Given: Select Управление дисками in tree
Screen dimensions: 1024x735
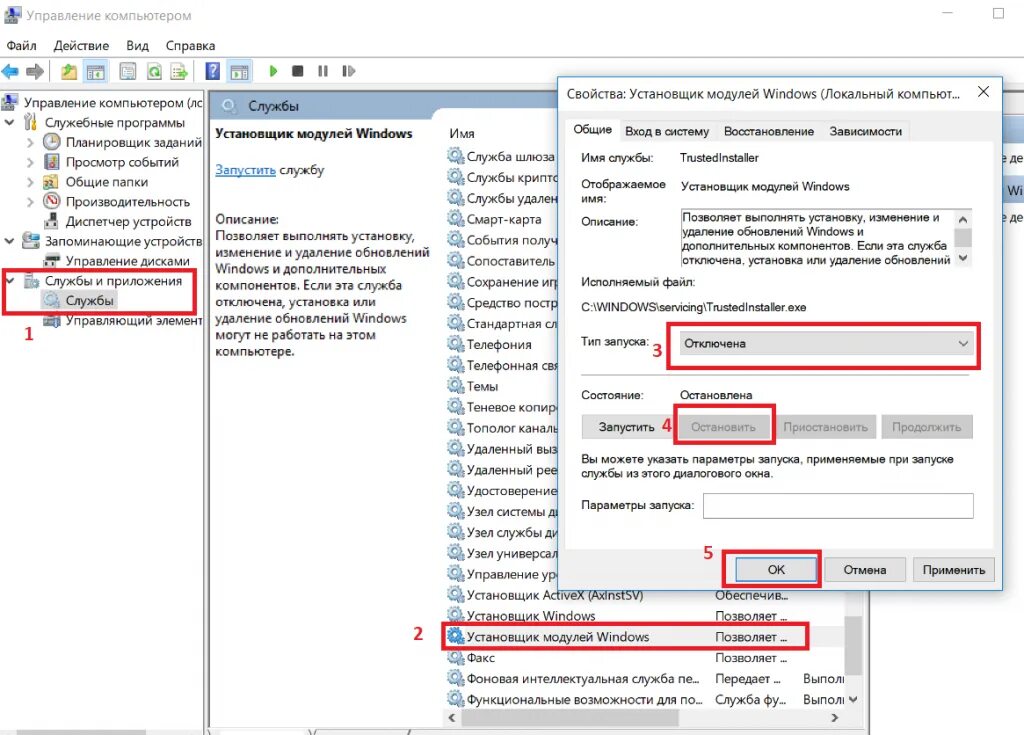Looking at the screenshot, I should [x=127, y=261].
